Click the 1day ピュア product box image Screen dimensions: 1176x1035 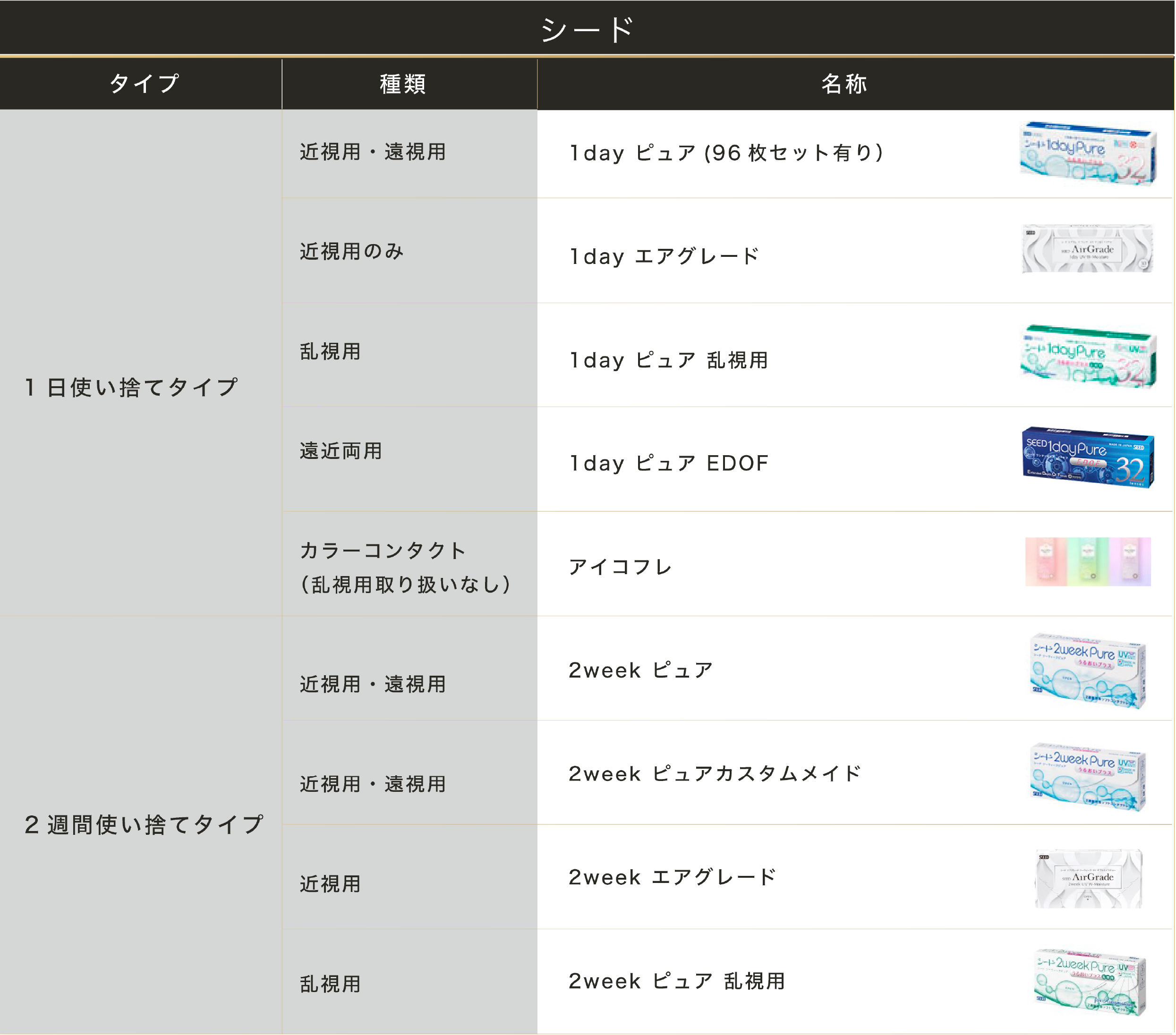click(1087, 153)
